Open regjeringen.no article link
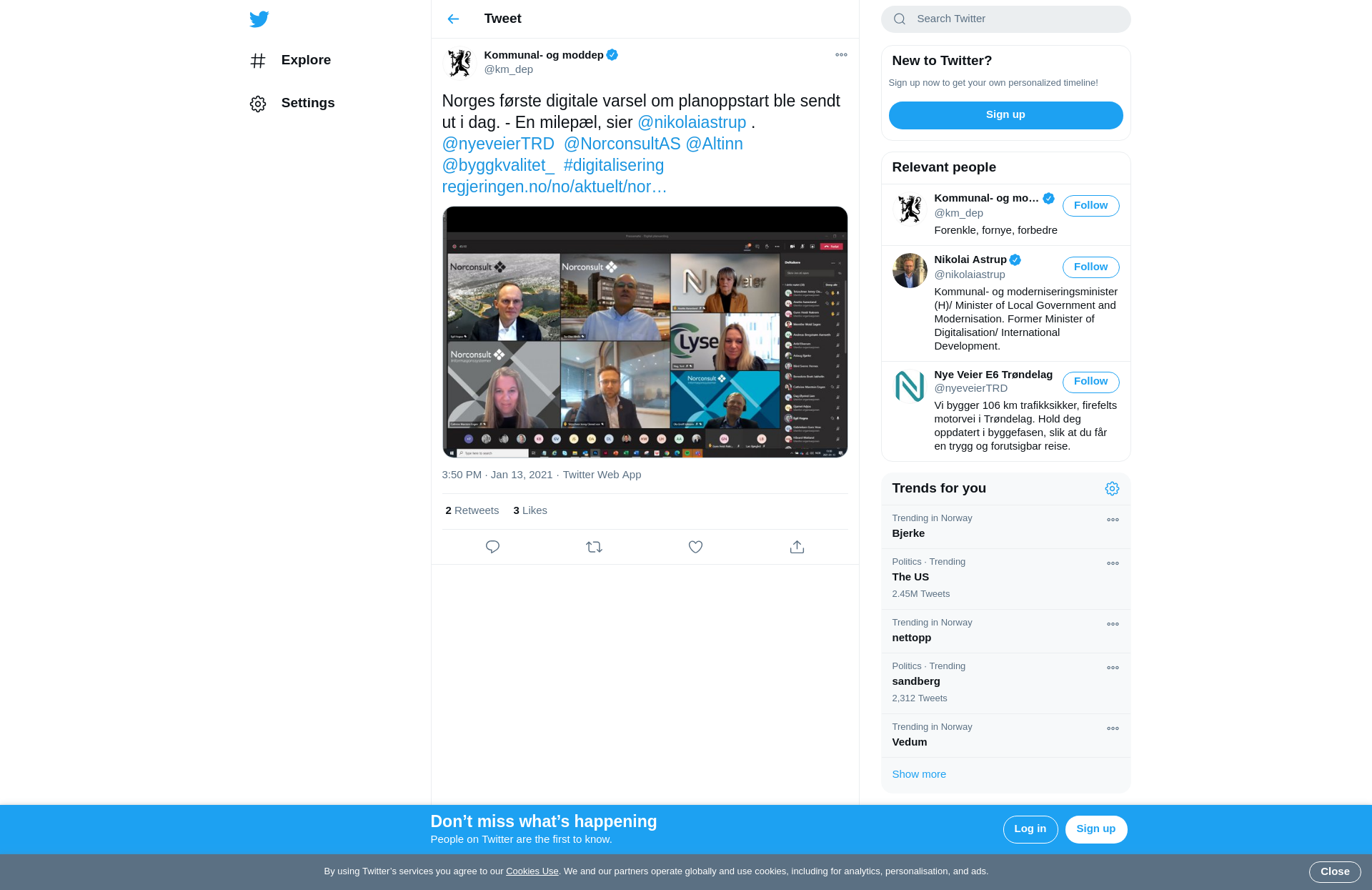The image size is (1372, 890). pyautogui.click(x=554, y=187)
